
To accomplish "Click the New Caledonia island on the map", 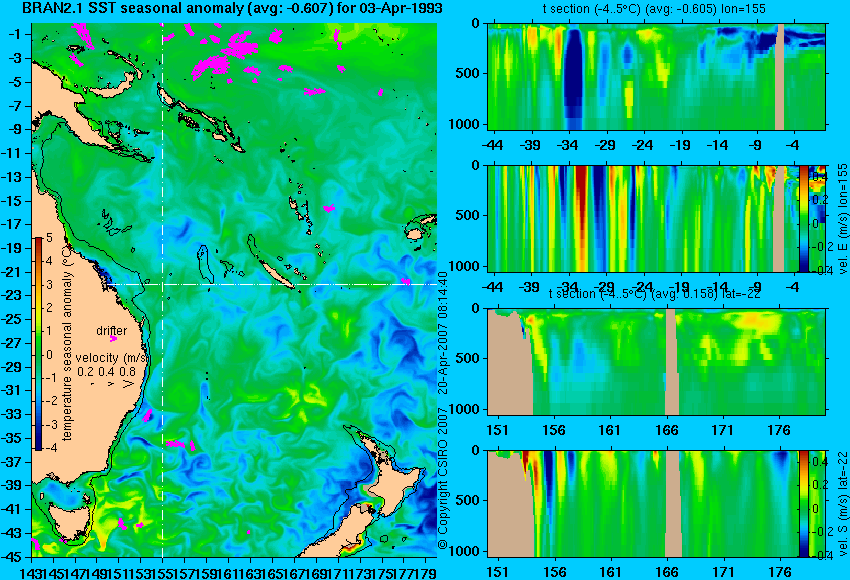I will (278, 275).
